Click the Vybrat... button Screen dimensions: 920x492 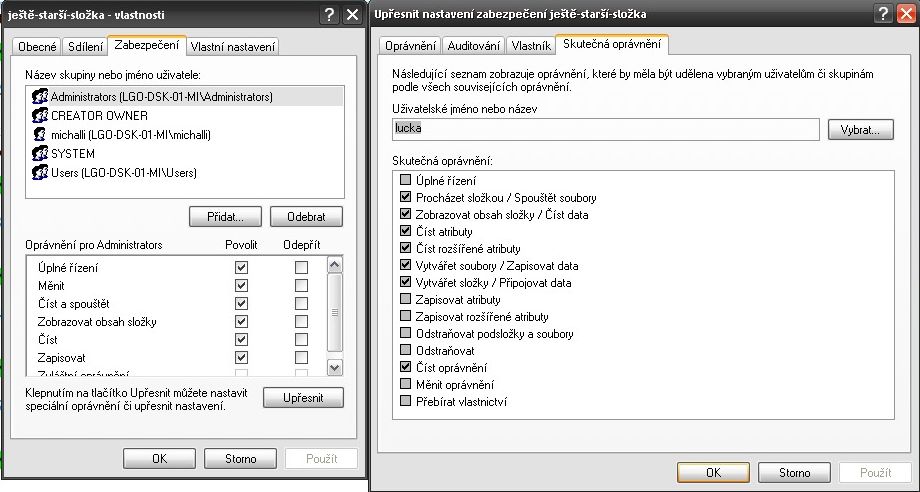[x=861, y=130]
